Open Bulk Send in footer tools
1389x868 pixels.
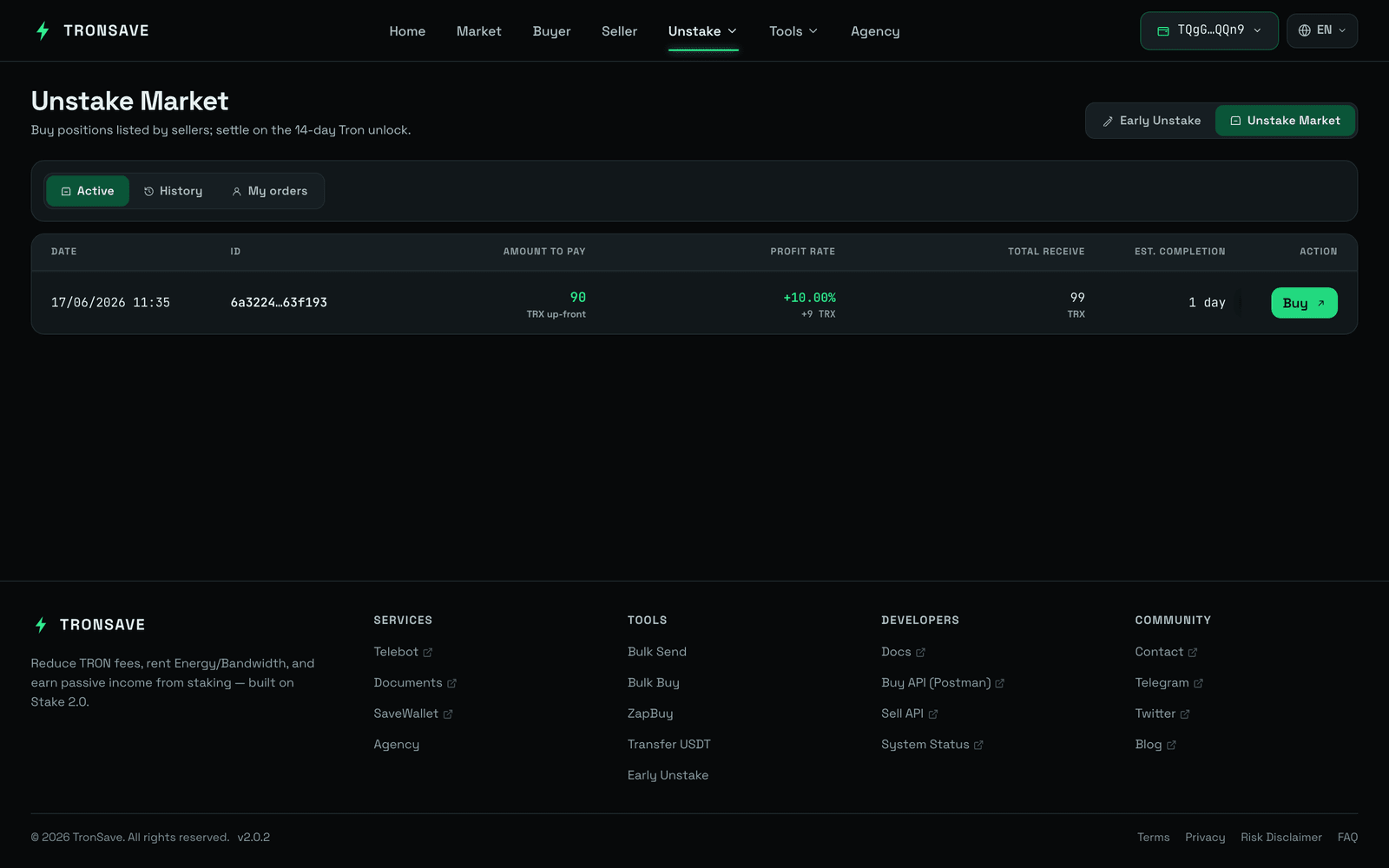pyautogui.click(x=657, y=652)
